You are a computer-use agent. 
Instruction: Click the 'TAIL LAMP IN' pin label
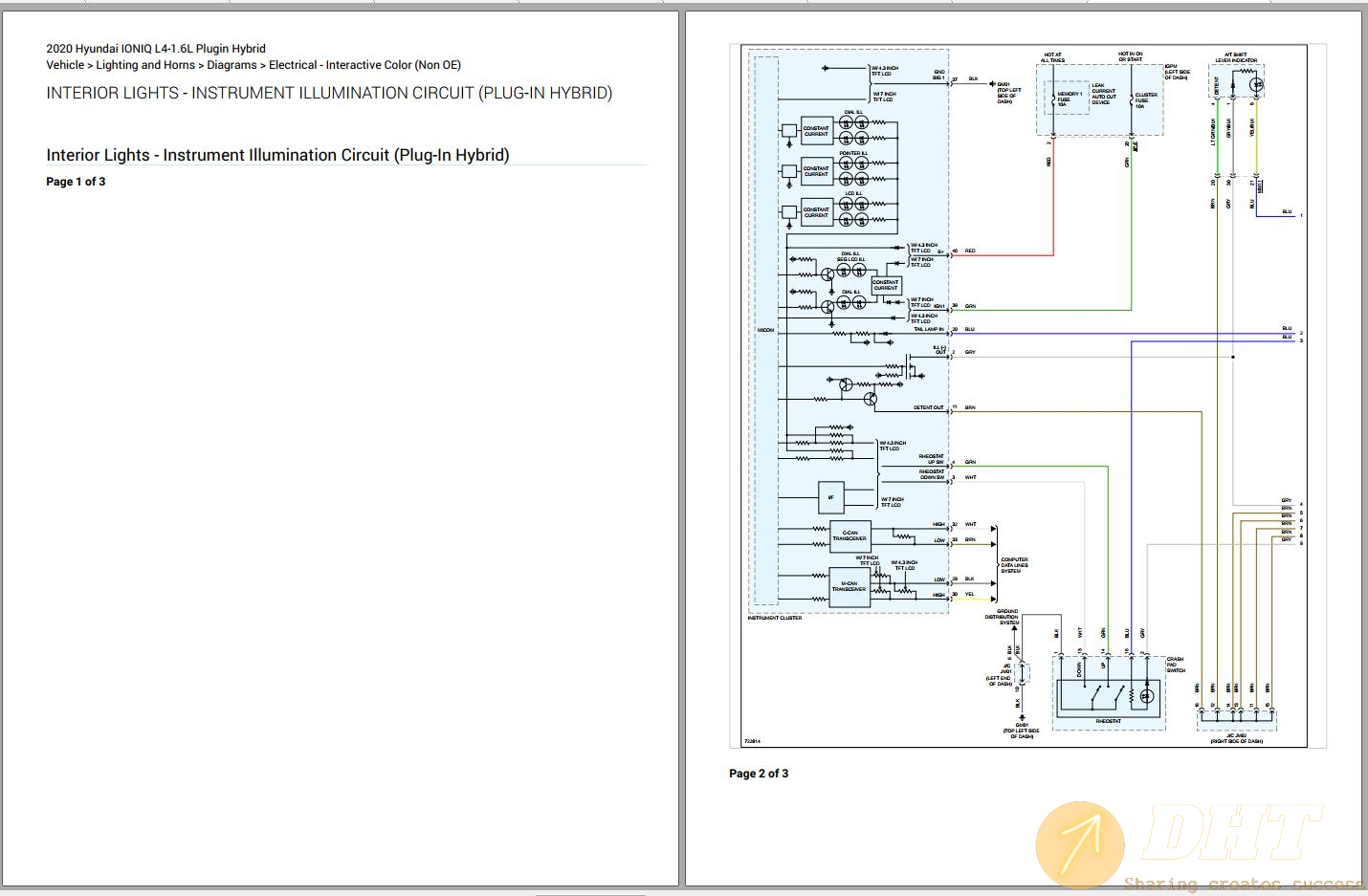928,329
